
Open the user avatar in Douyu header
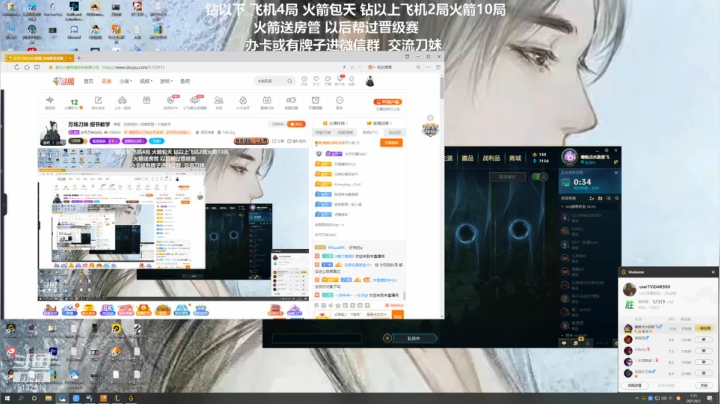click(370, 82)
